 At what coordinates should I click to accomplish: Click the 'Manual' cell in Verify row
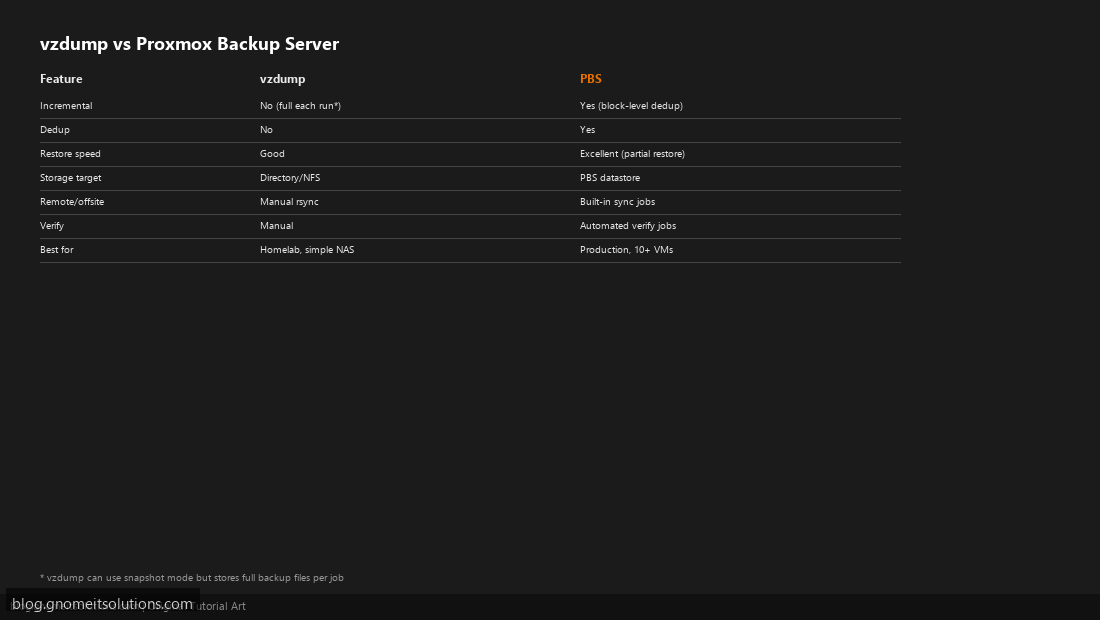pyautogui.click(x=276, y=226)
